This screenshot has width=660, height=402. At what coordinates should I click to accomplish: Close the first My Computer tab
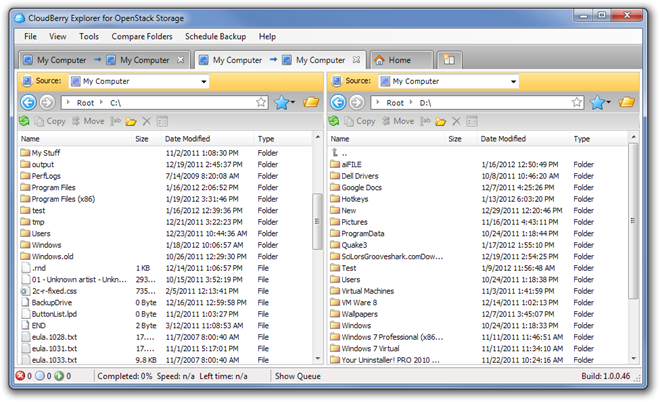[x=180, y=60]
